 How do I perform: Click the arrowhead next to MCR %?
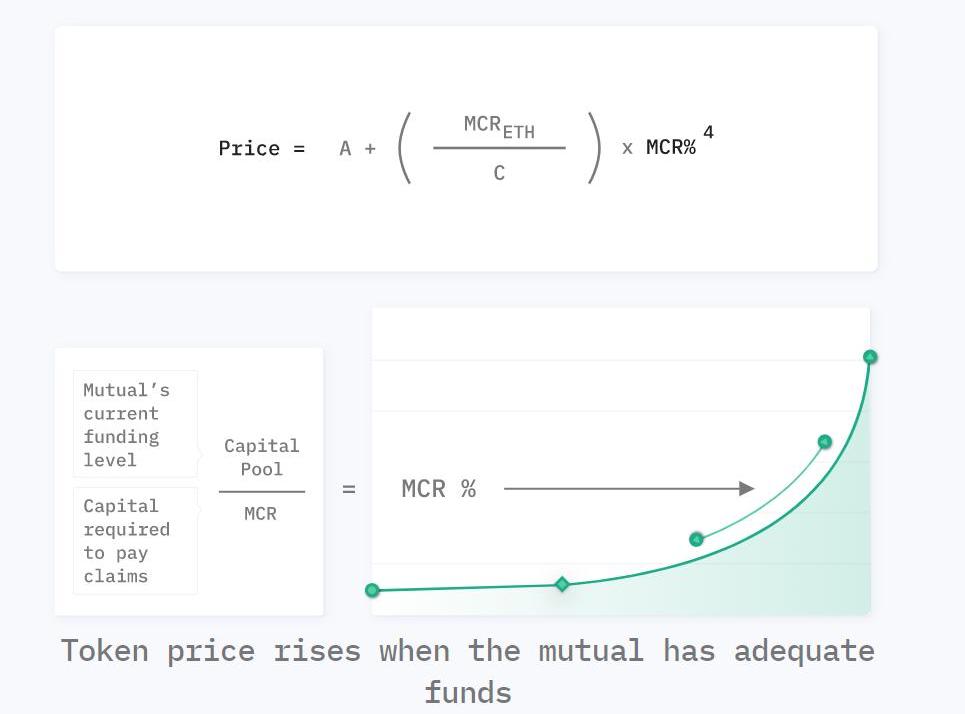[746, 489]
